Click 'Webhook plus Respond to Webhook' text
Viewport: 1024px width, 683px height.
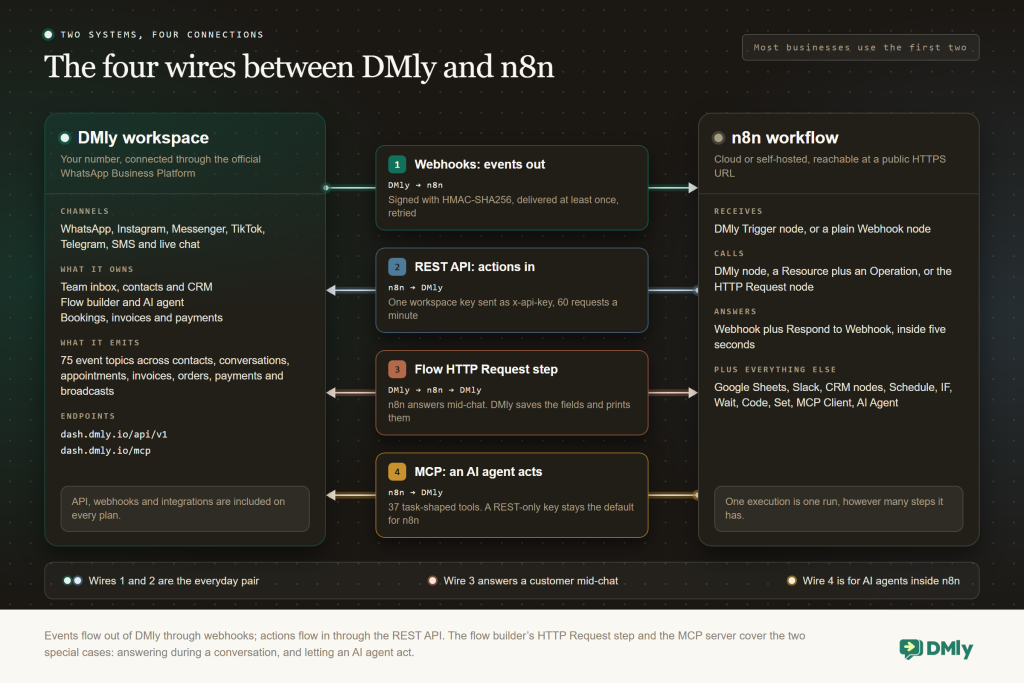pos(829,337)
